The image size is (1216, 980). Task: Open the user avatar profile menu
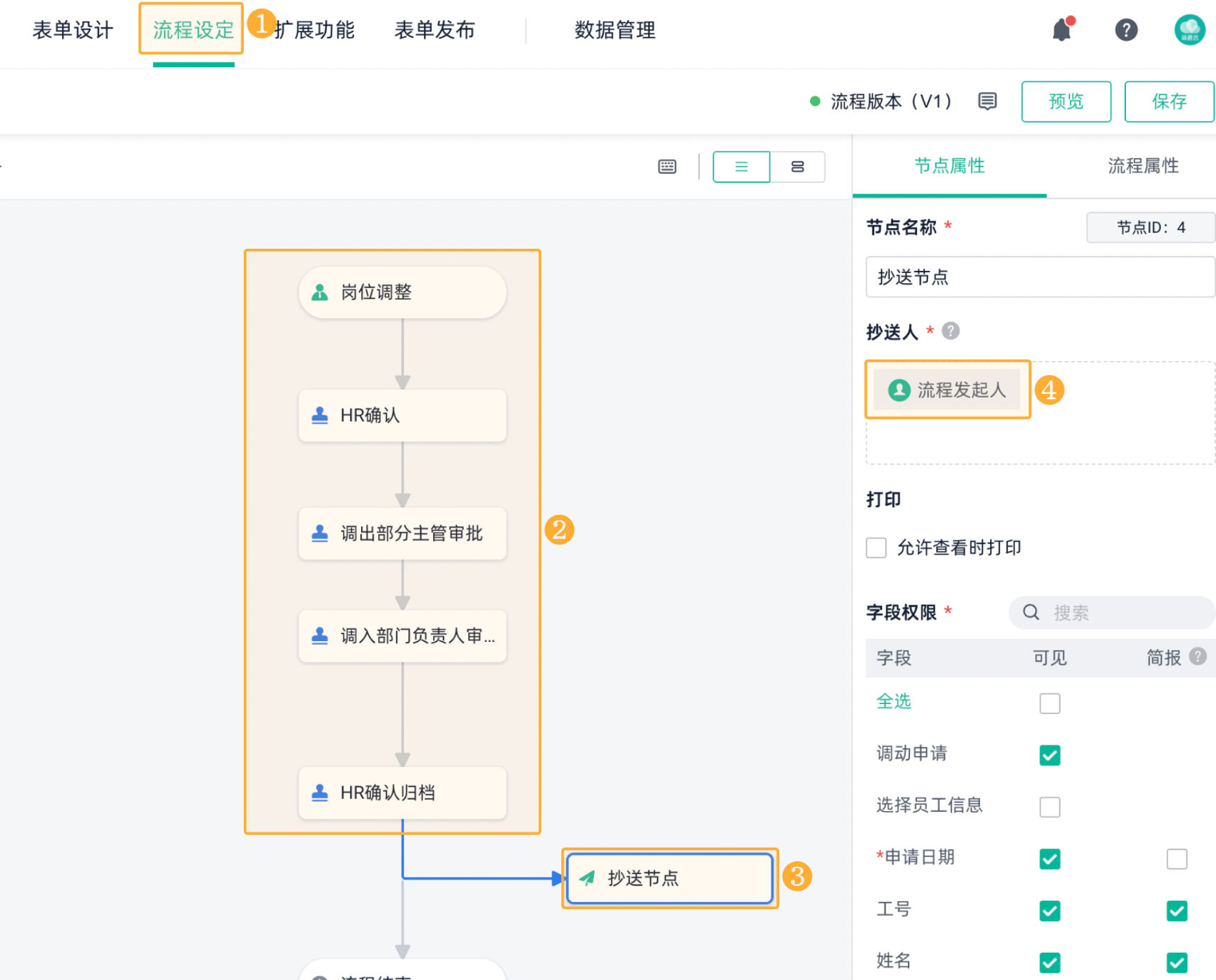[x=1190, y=30]
